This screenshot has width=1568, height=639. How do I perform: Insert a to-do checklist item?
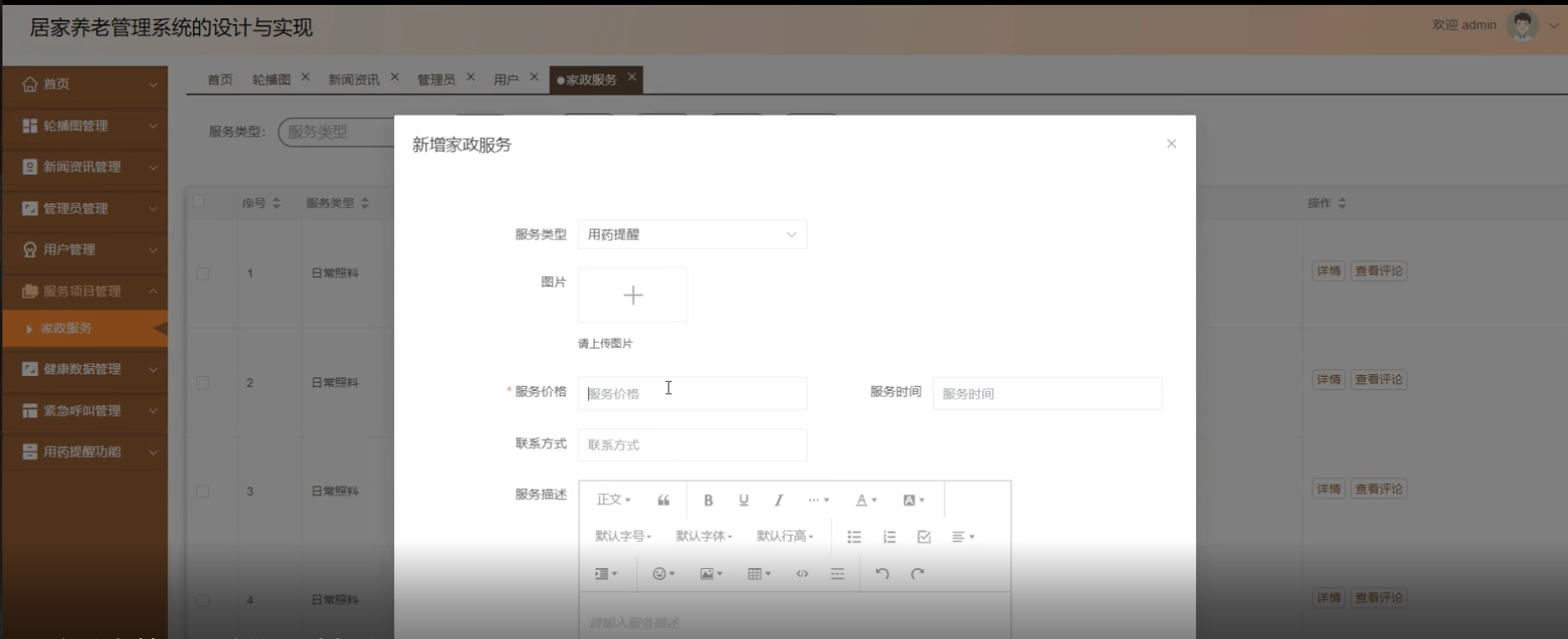coord(924,537)
